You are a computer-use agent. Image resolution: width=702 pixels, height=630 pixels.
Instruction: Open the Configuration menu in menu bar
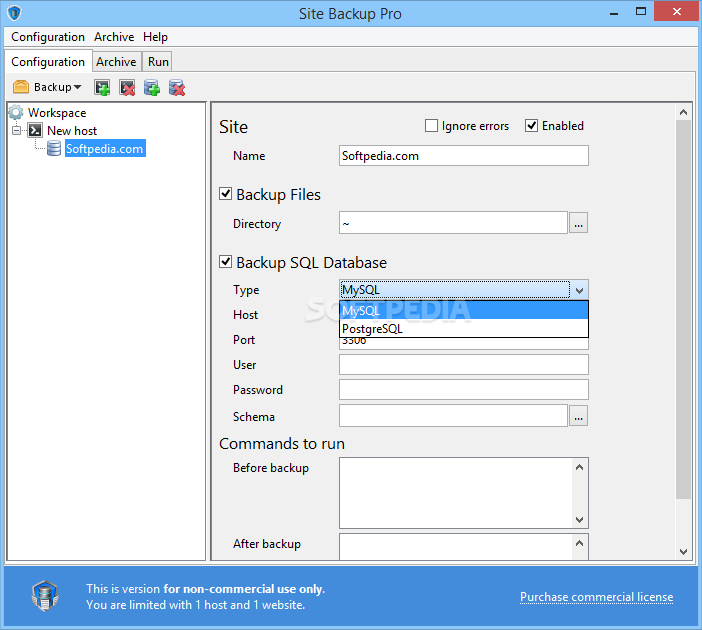(x=48, y=37)
